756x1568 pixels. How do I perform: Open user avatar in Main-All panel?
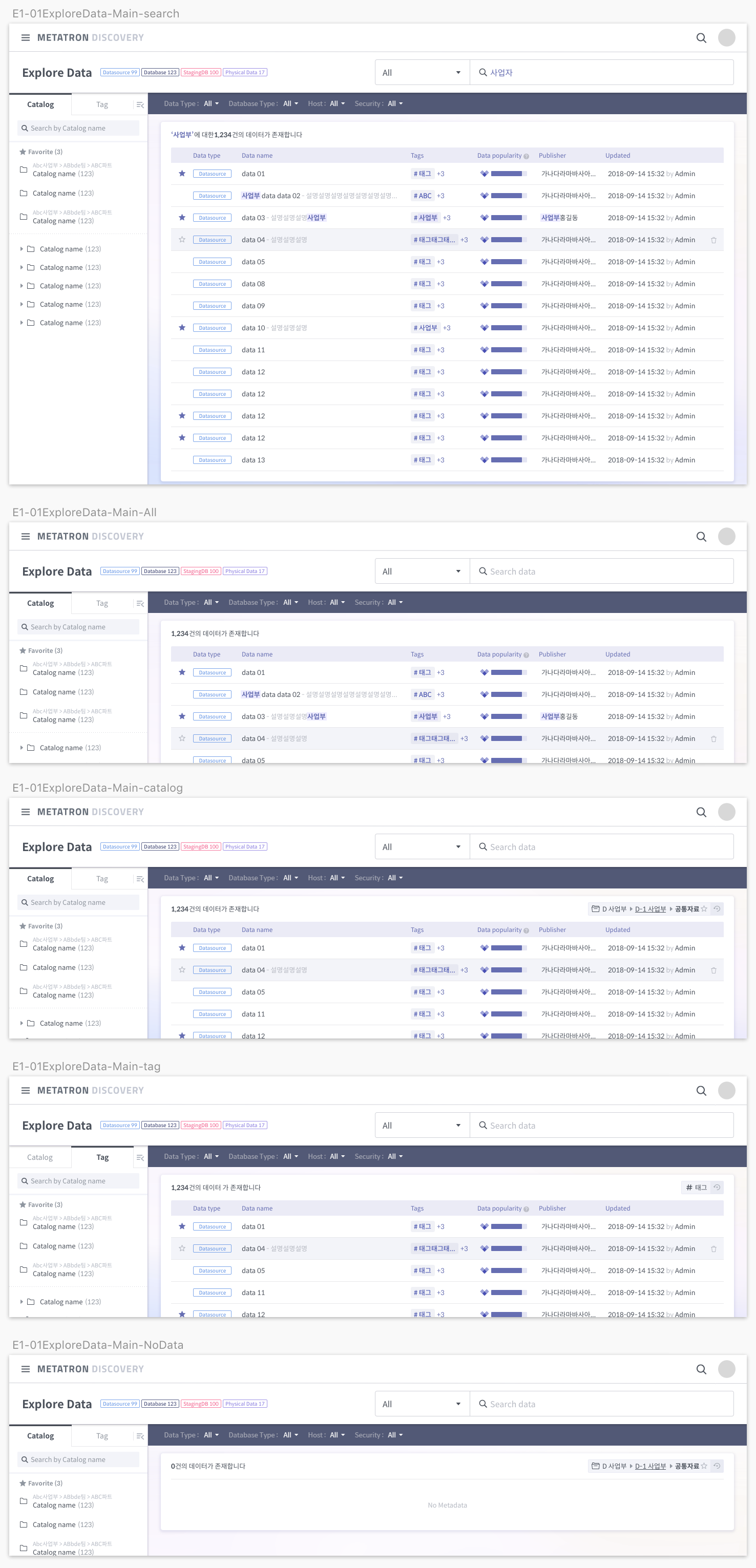click(x=726, y=536)
